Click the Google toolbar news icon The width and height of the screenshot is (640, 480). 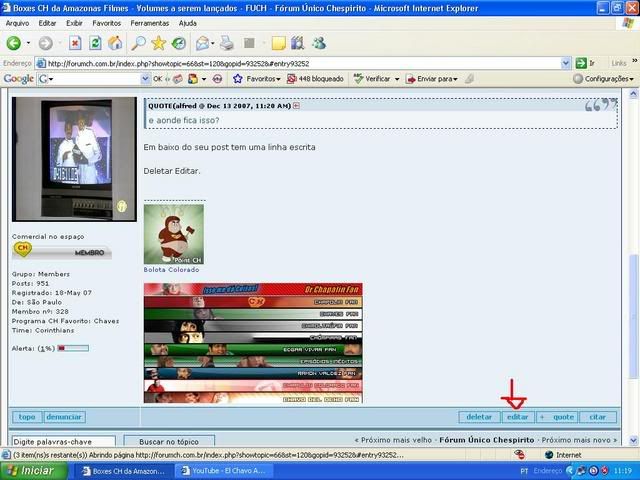point(178,79)
